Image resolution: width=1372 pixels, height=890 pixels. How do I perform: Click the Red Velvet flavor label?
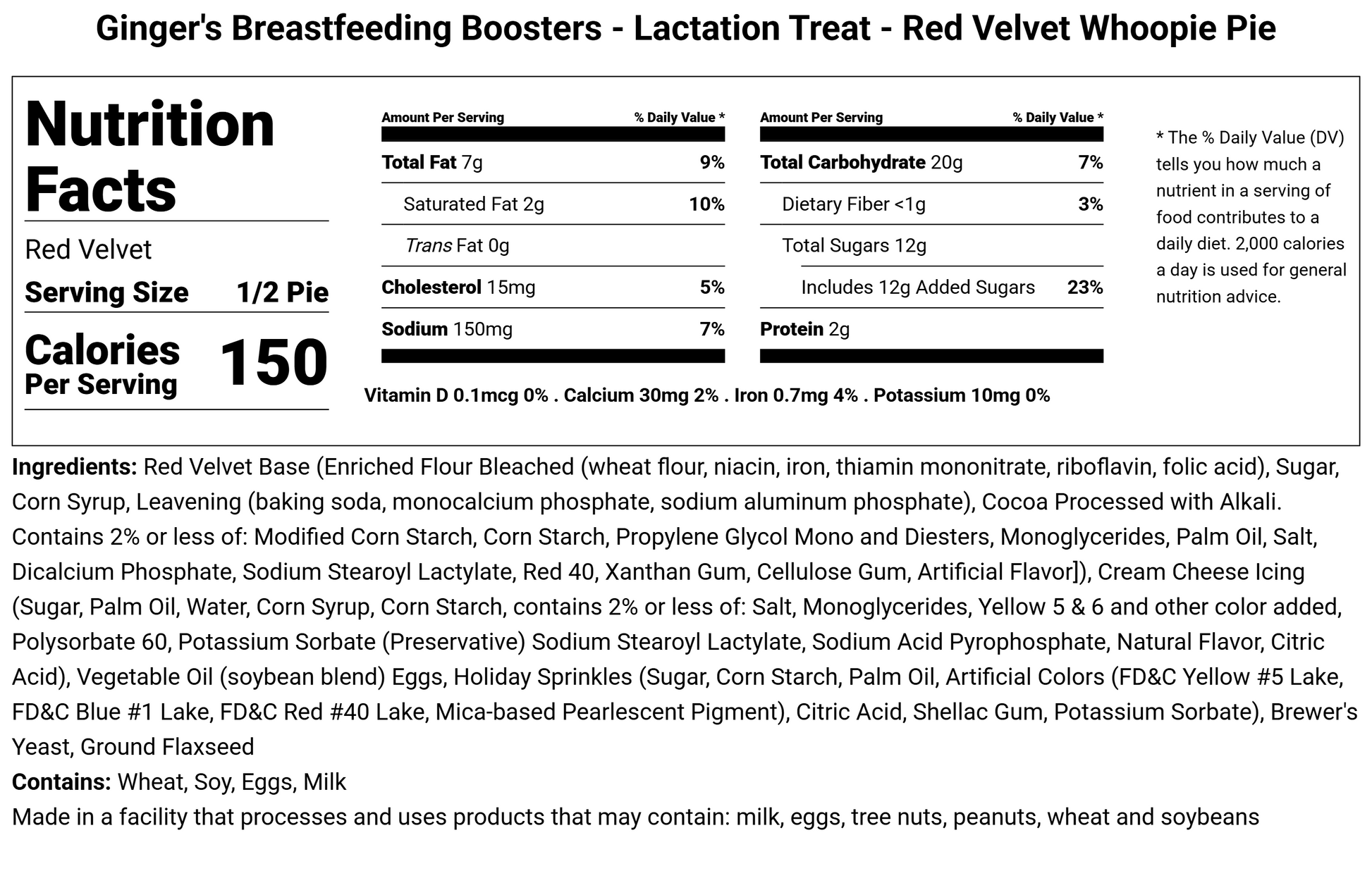tap(88, 249)
